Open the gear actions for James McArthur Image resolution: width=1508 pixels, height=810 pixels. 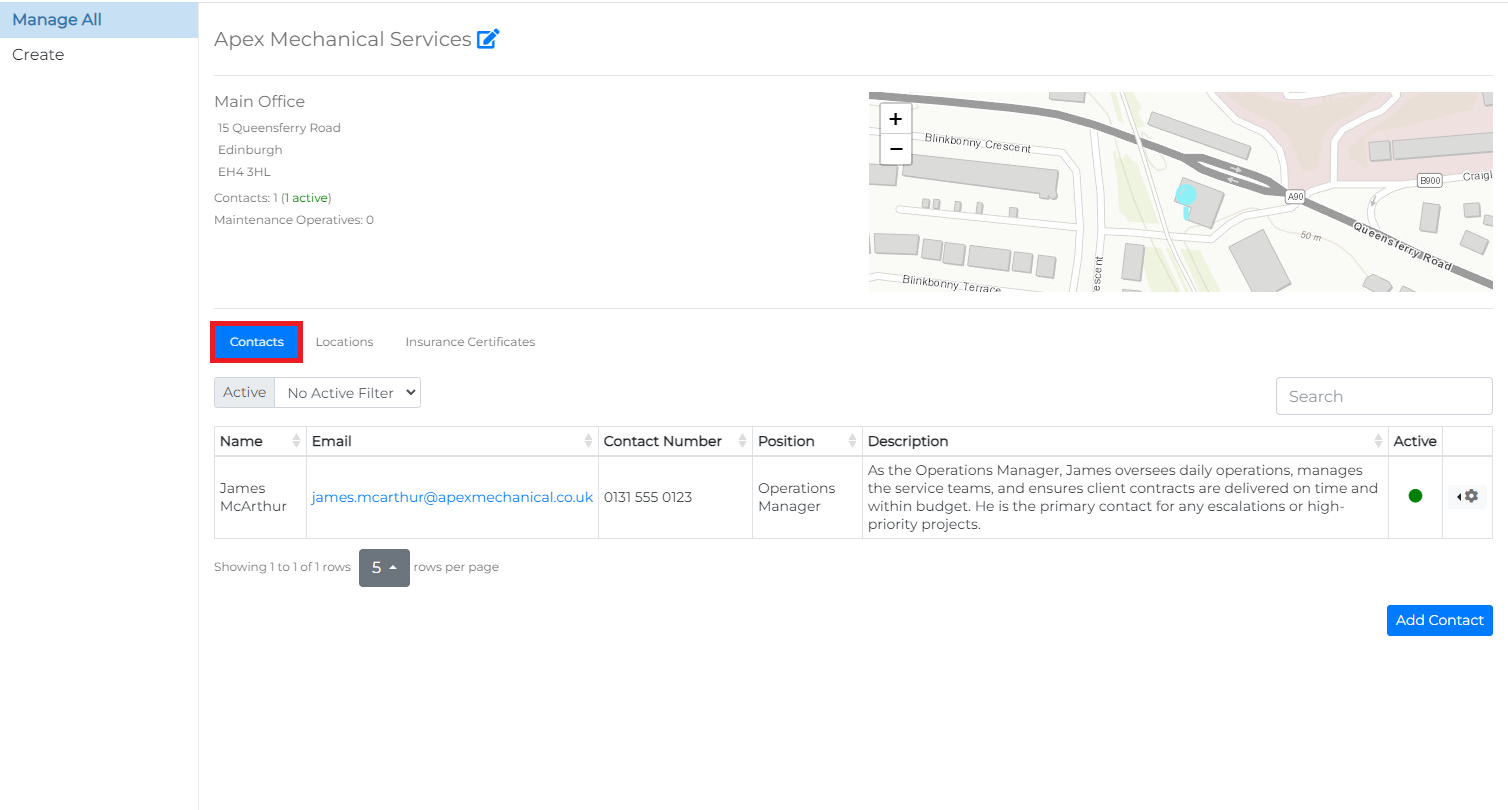pos(1467,496)
